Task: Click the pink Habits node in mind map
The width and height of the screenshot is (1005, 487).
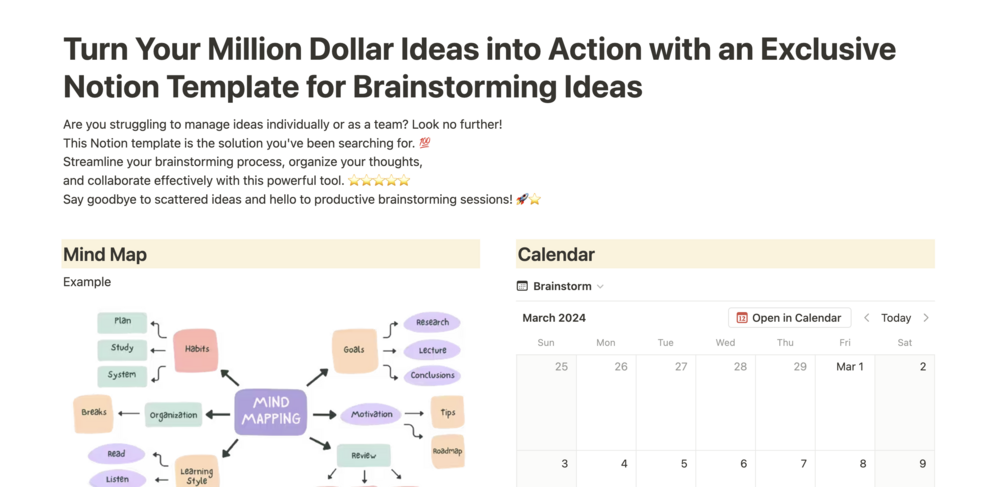Action: (195, 350)
